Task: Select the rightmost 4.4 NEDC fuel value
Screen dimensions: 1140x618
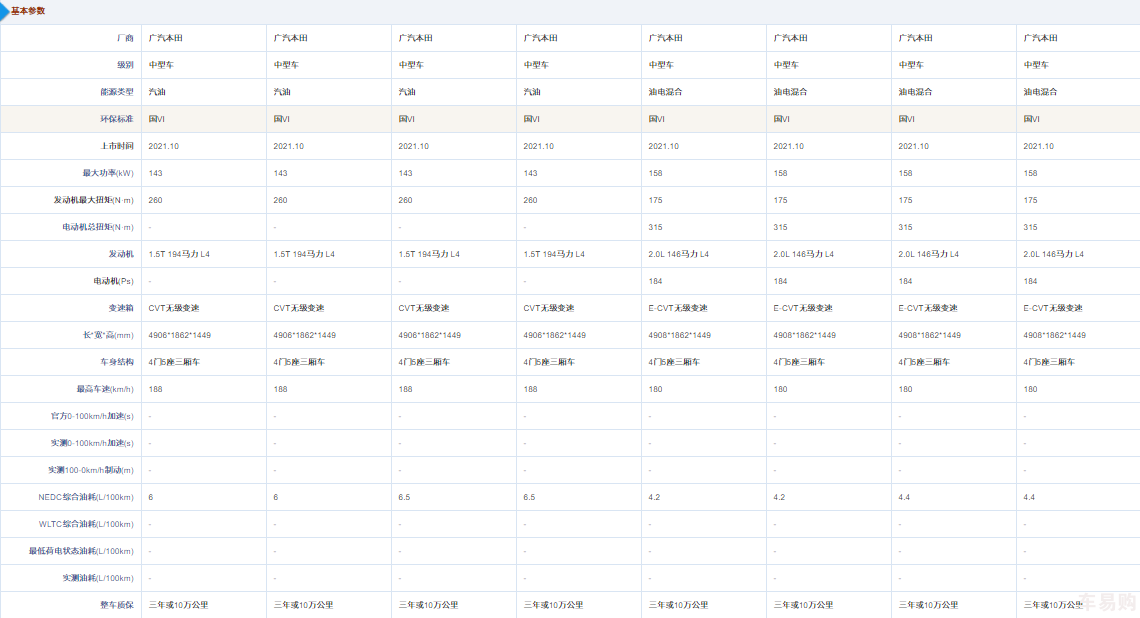Action: pos(1029,497)
